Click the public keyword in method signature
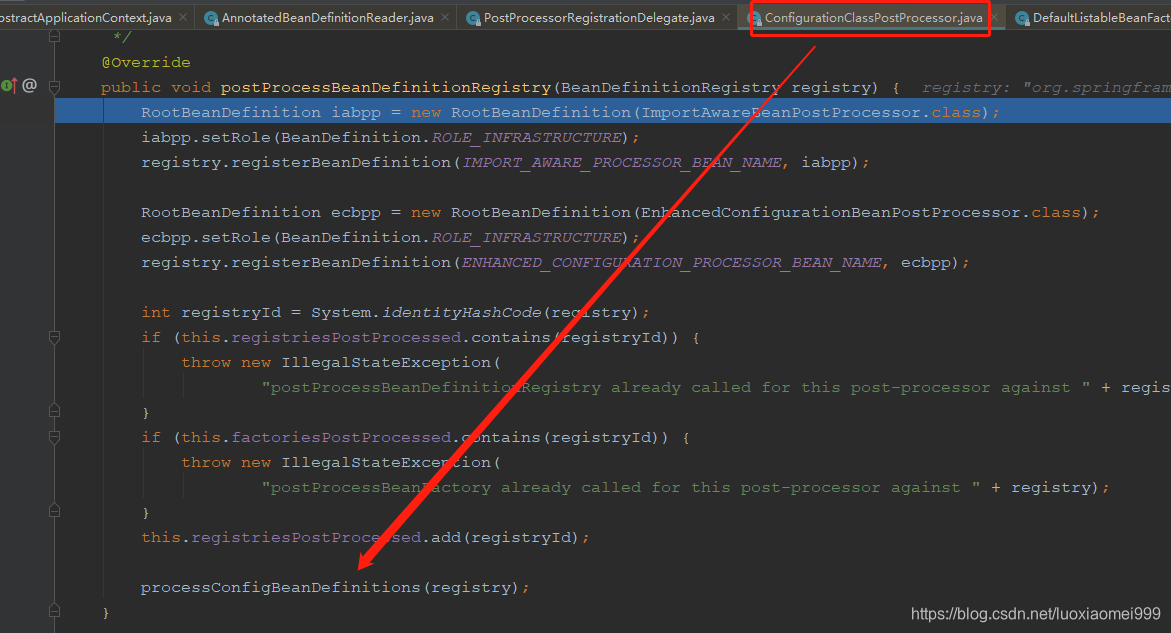1171x633 pixels. pos(131,87)
